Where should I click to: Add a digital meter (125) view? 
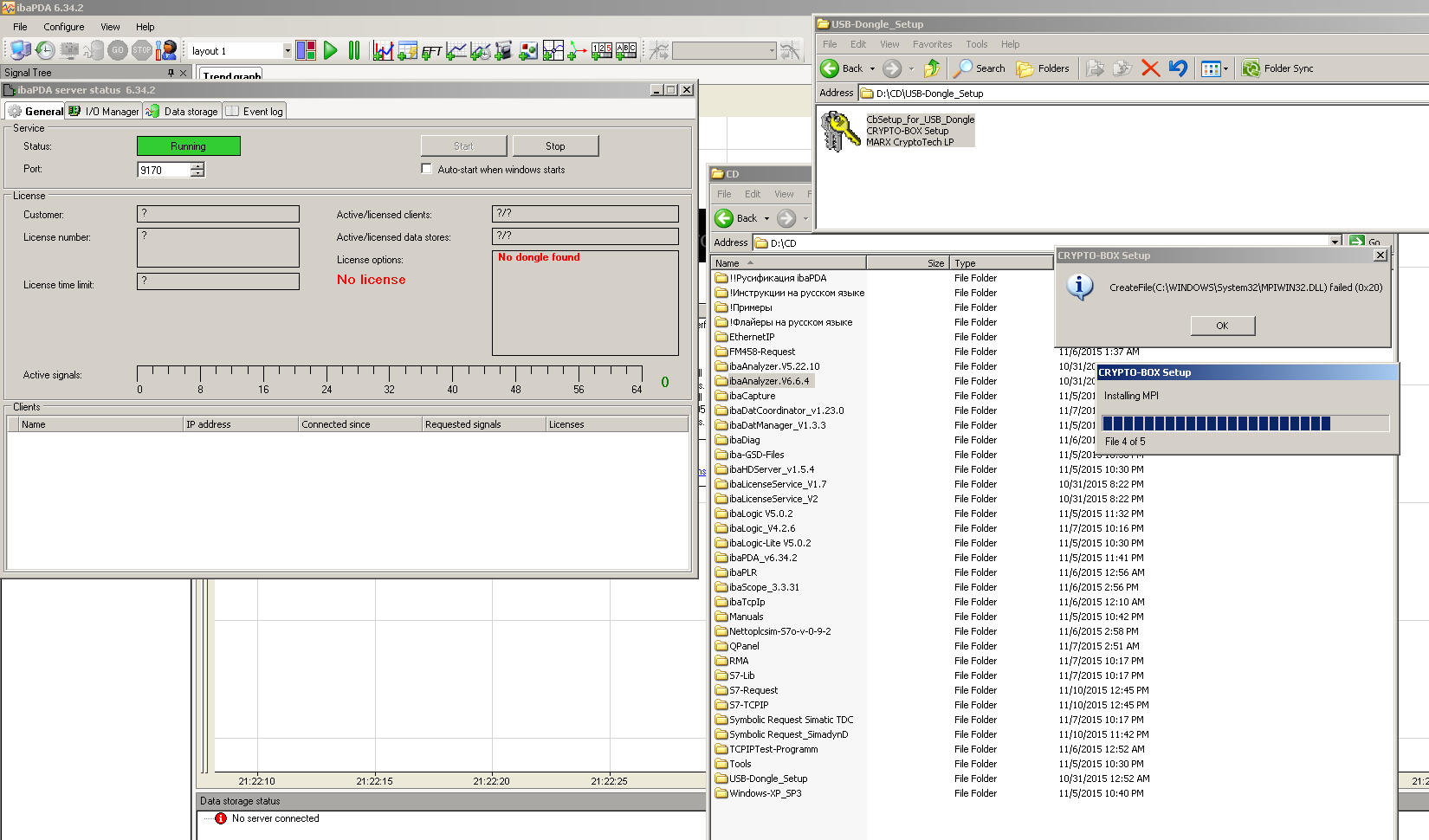(602, 51)
